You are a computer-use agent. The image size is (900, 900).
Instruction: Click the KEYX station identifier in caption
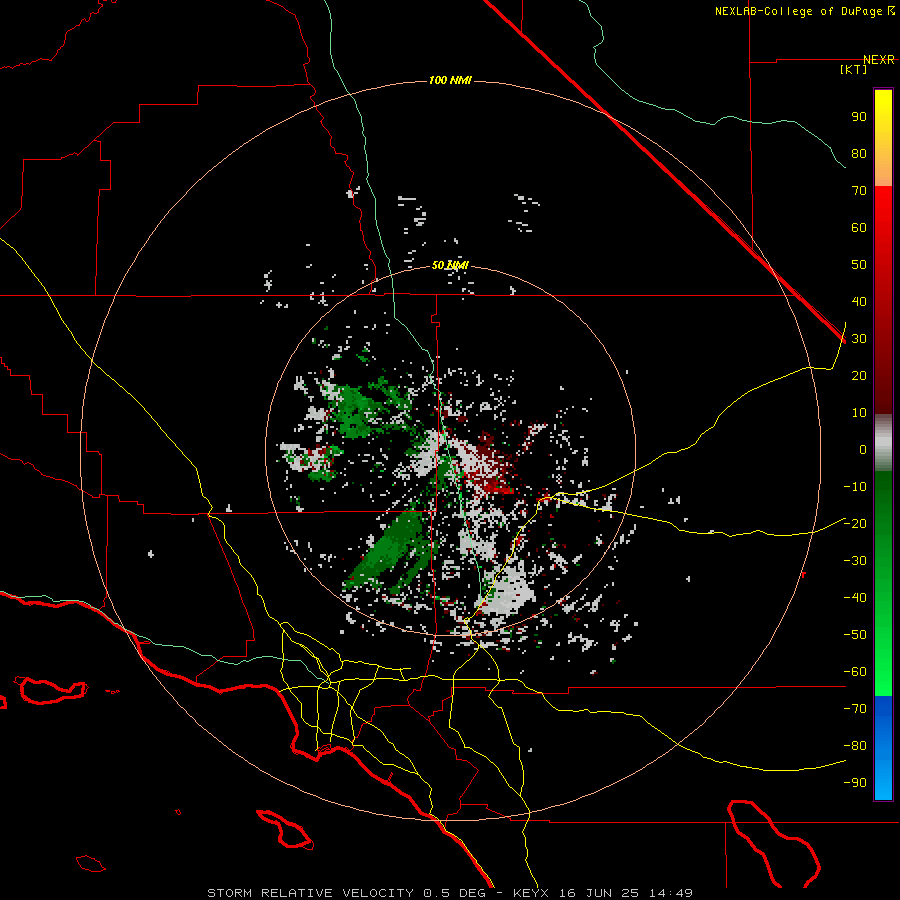point(531,893)
